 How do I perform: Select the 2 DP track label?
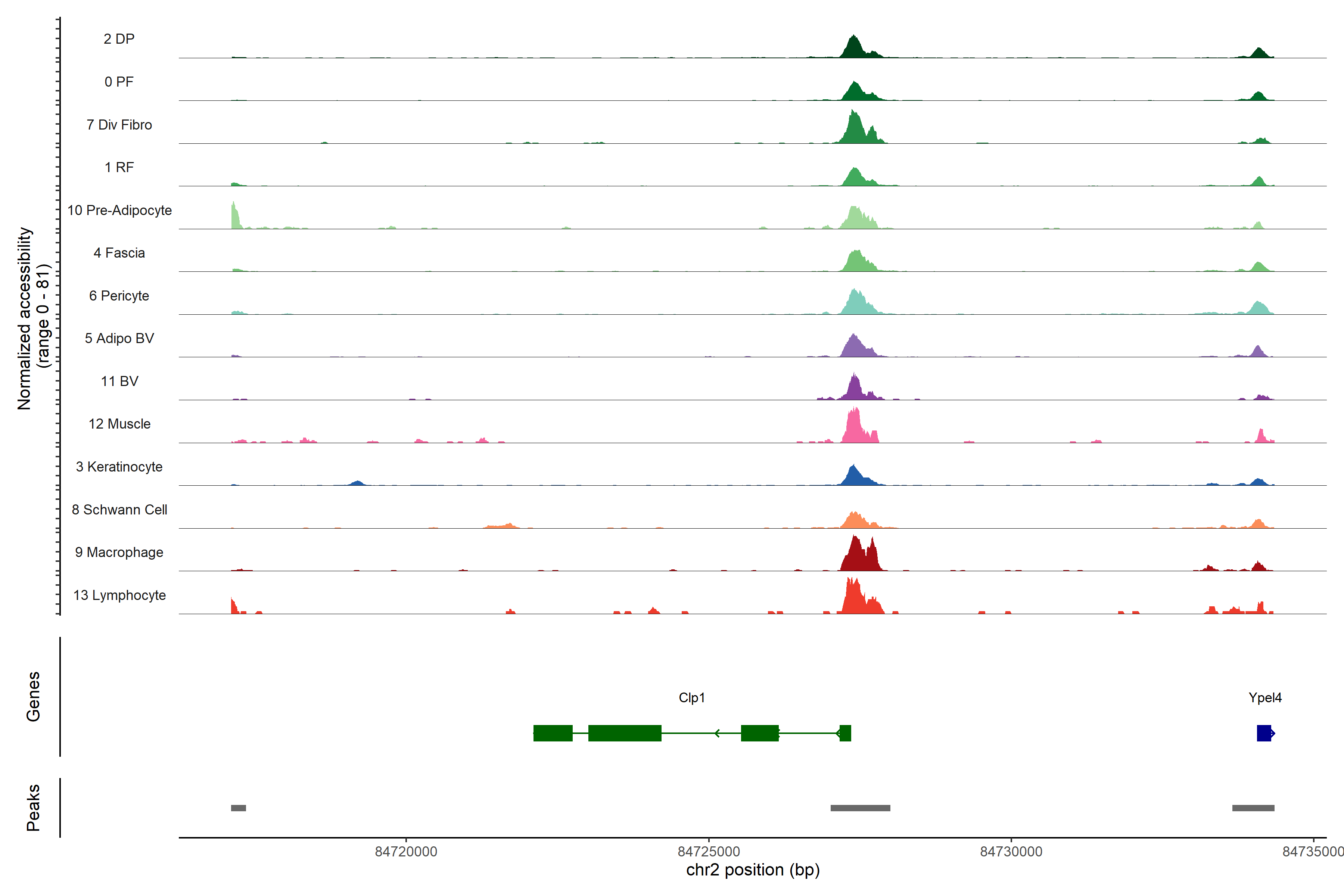pyautogui.click(x=119, y=39)
